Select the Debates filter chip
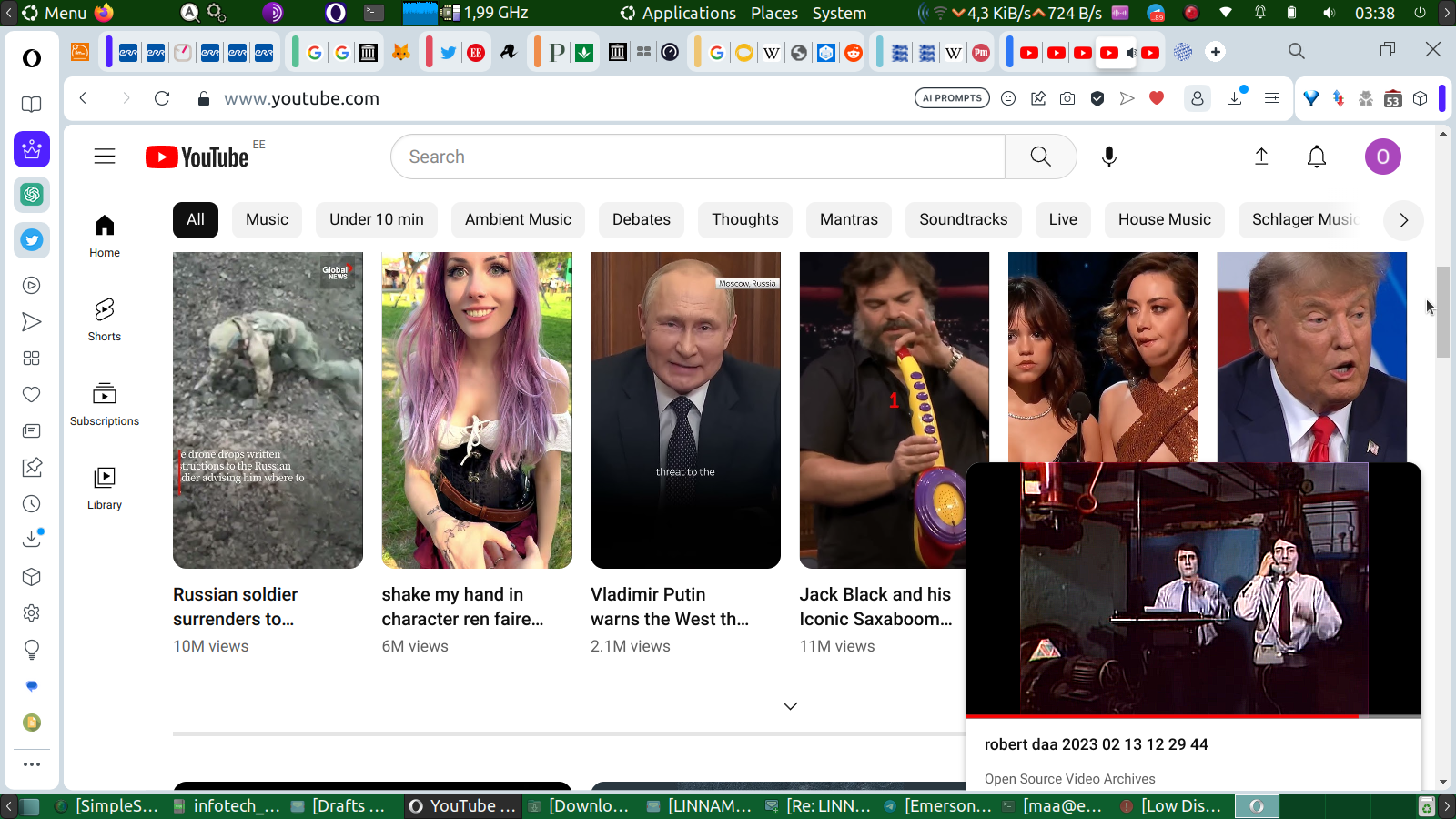The width and height of the screenshot is (1456, 819). point(642,220)
